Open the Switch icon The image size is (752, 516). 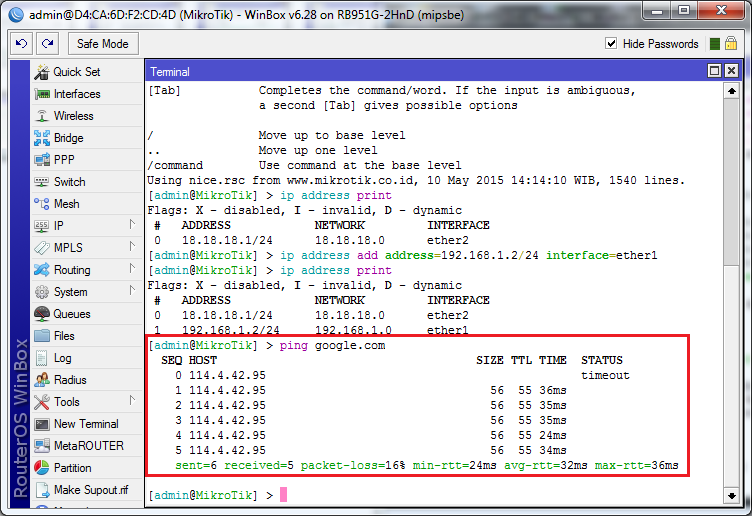tap(42, 182)
